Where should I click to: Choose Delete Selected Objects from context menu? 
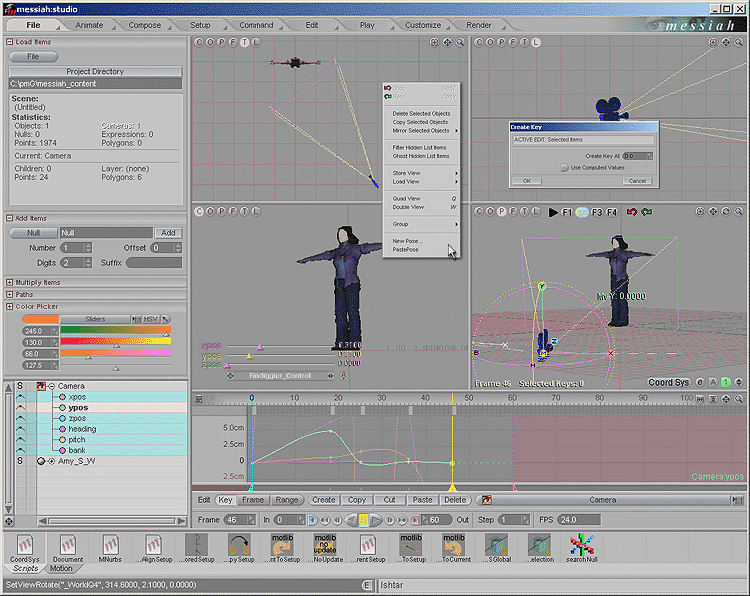point(421,113)
